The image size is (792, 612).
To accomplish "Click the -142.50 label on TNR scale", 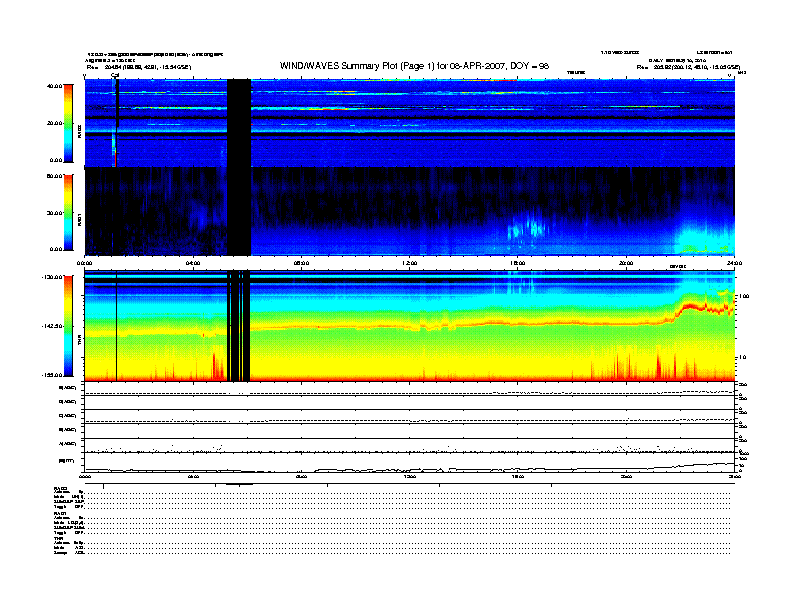I will 53,326.
